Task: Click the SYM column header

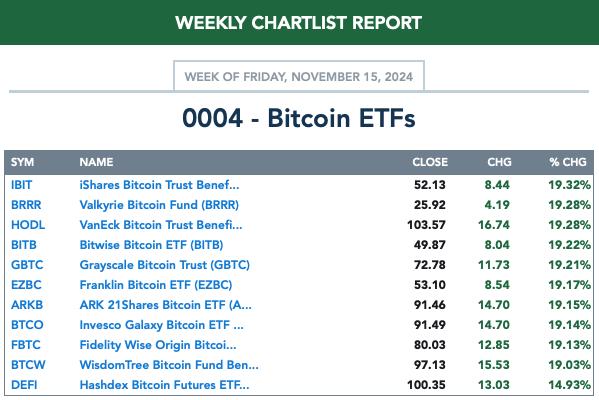Action: pos(23,162)
